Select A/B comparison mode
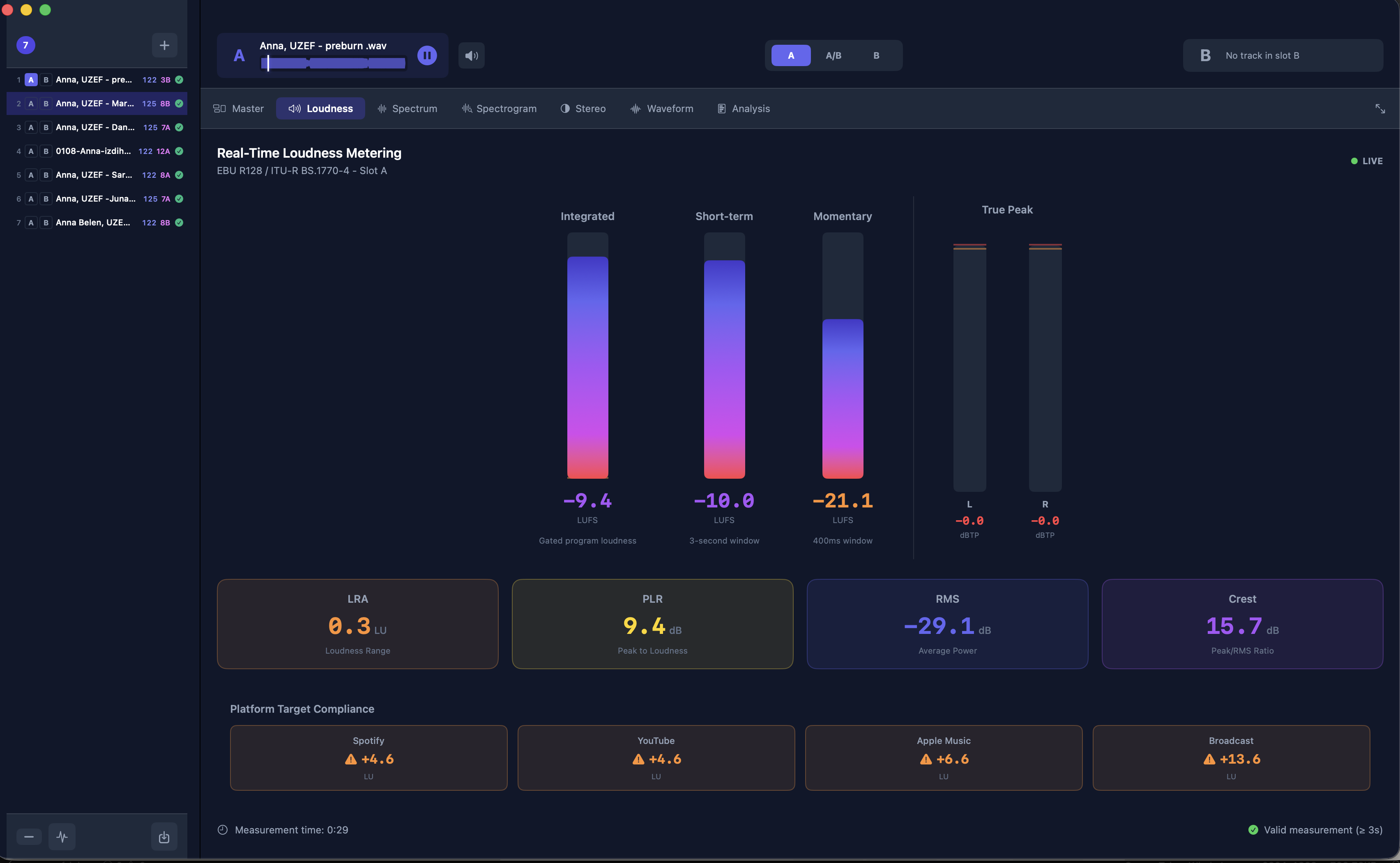The width and height of the screenshot is (1400, 863). coord(833,55)
